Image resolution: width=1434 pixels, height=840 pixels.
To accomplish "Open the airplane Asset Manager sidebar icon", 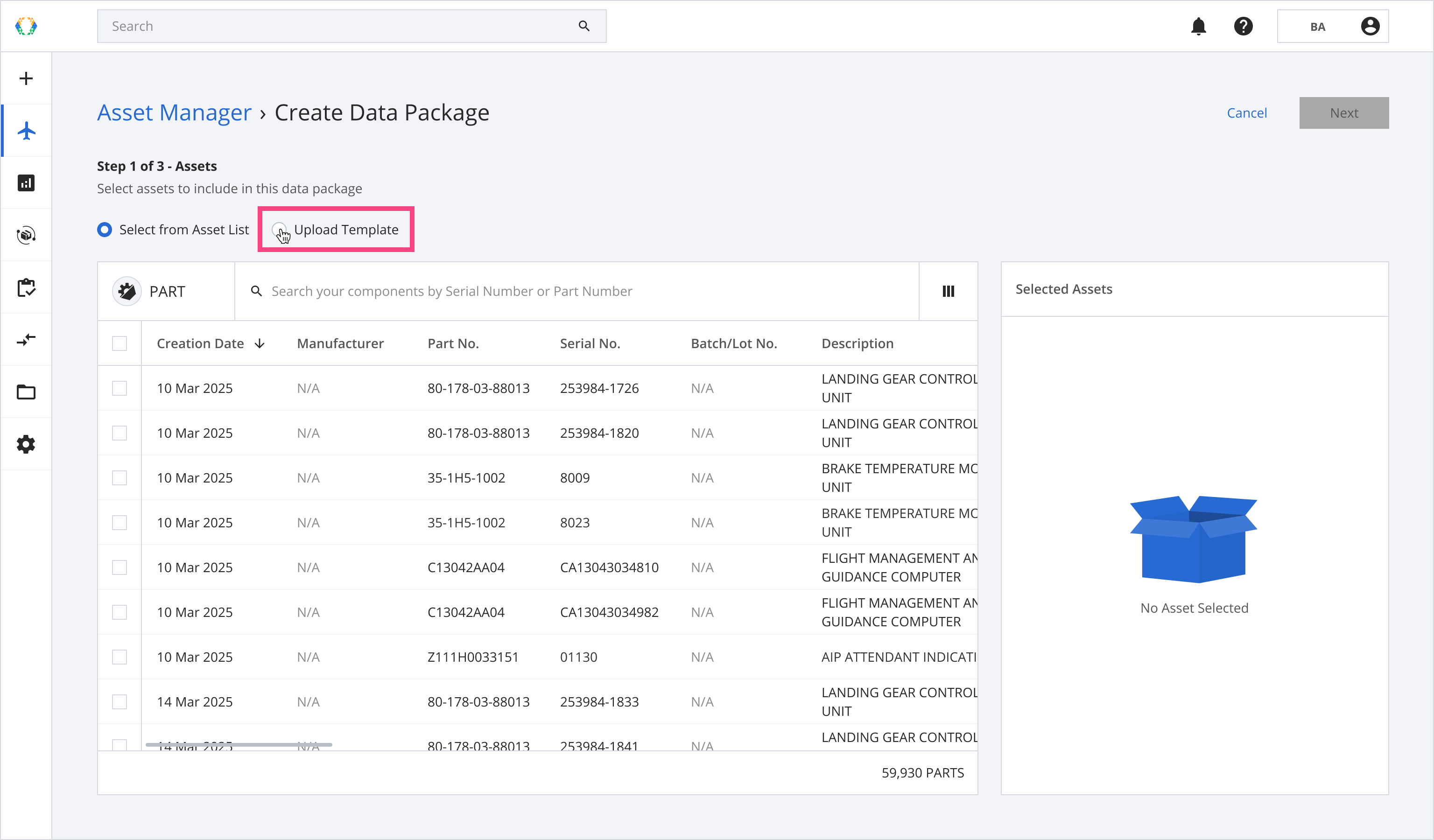I will coord(26,131).
